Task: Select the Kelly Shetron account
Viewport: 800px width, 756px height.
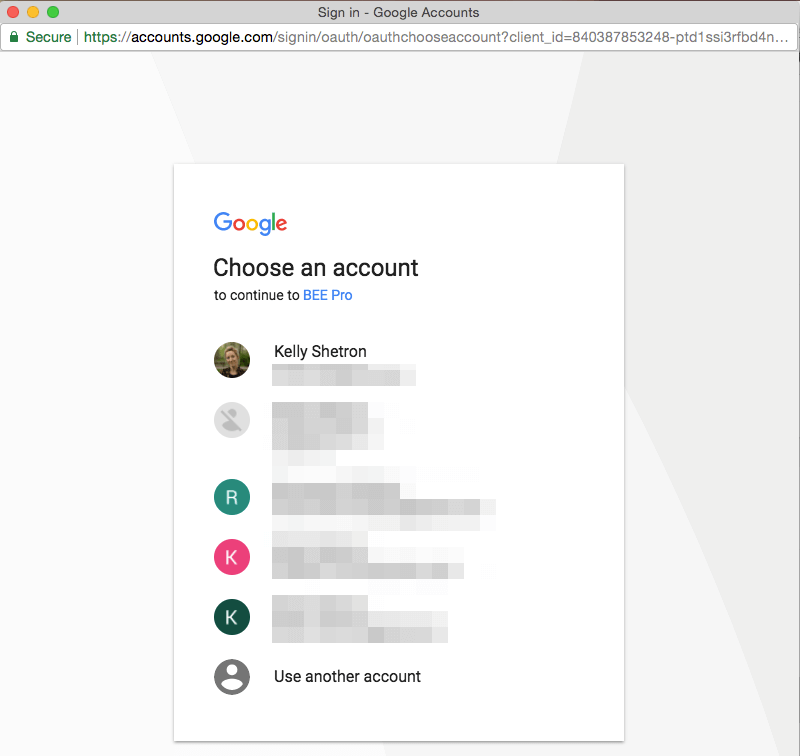Action: tap(398, 360)
